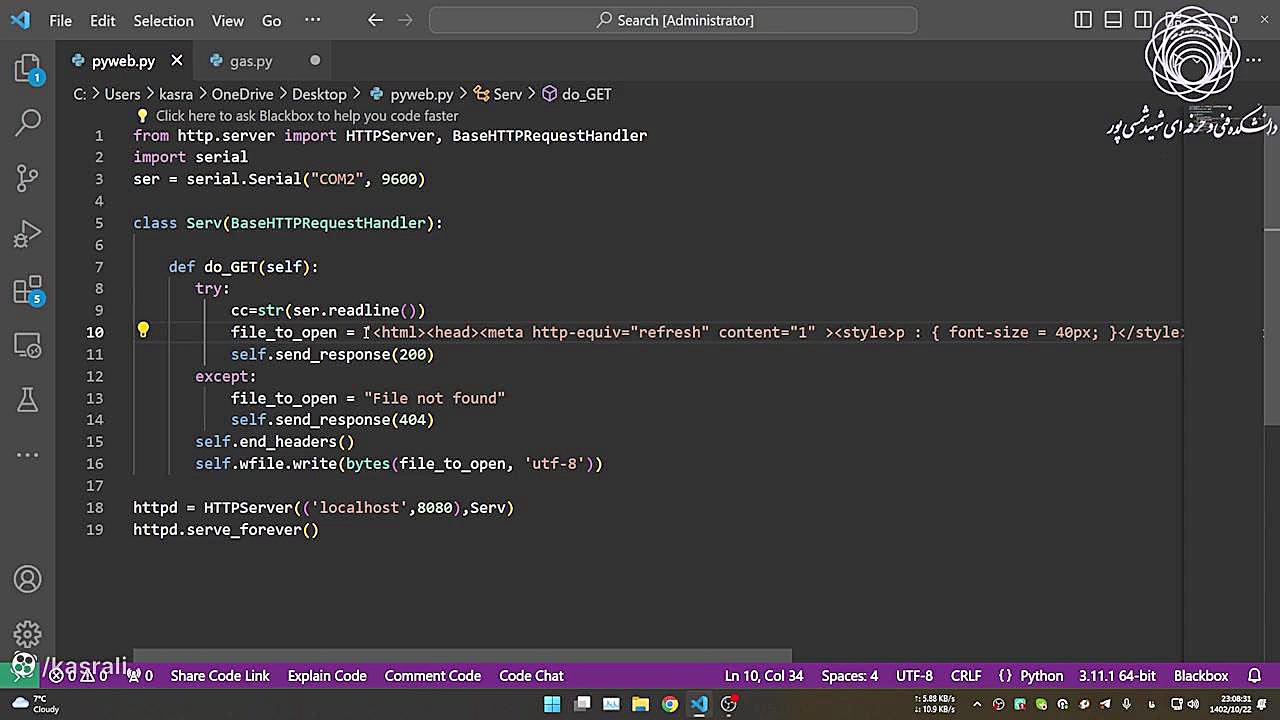Open the Extensions view
Image resolution: width=1280 pixels, height=720 pixels.
pos(28,291)
